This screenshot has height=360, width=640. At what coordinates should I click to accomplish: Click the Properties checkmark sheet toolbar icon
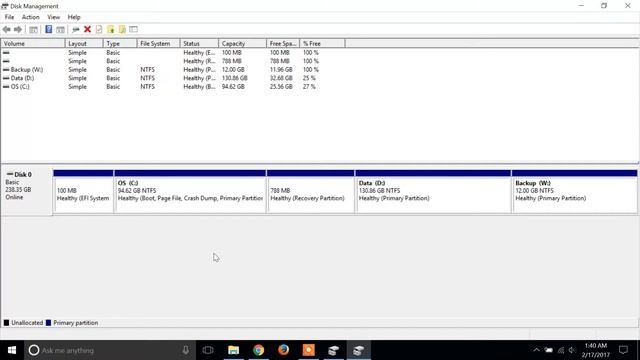[99, 29]
